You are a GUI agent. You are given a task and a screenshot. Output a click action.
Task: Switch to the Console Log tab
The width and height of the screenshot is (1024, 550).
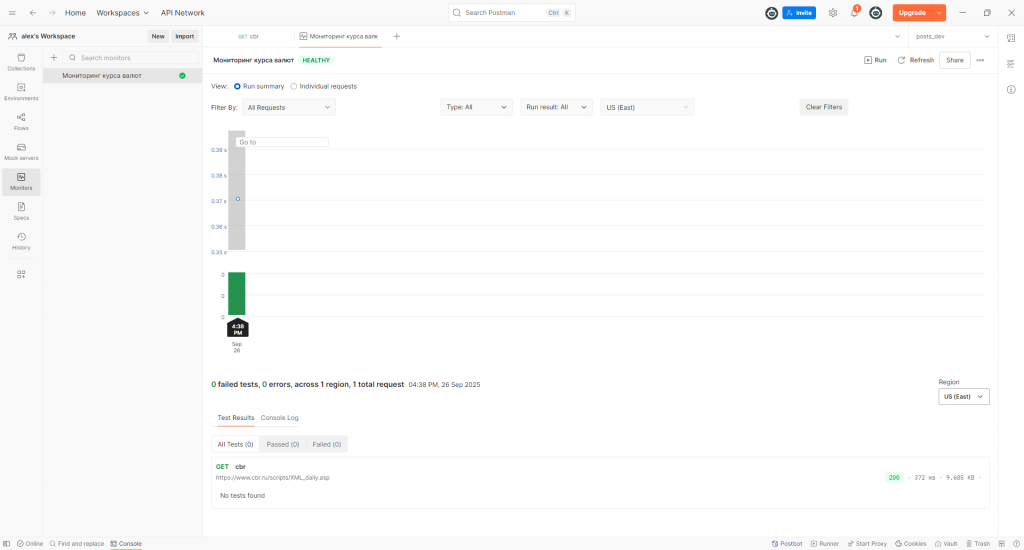pyautogui.click(x=280, y=417)
